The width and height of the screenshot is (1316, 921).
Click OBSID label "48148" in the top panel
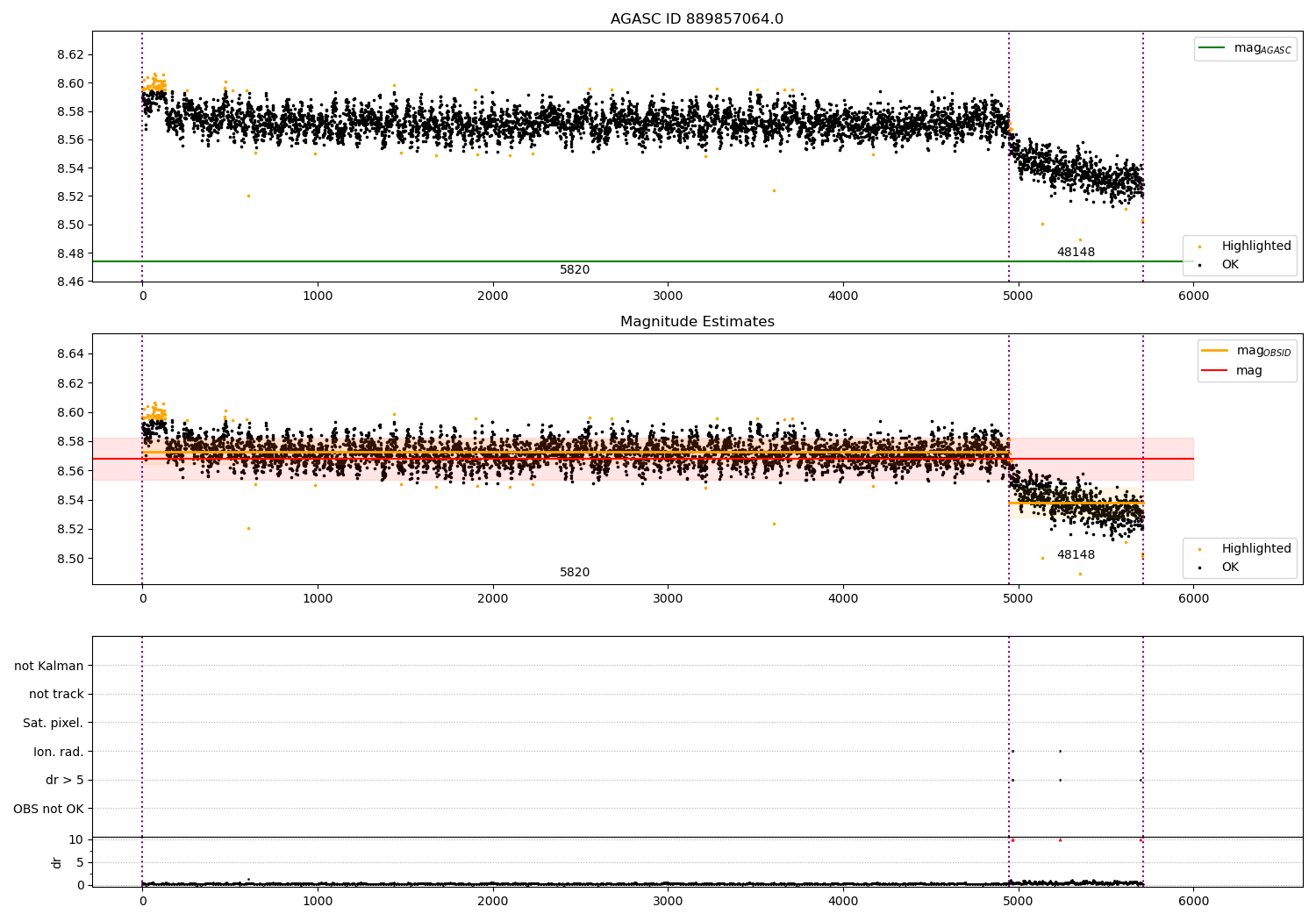pyautogui.click(x=1076, y=253)
